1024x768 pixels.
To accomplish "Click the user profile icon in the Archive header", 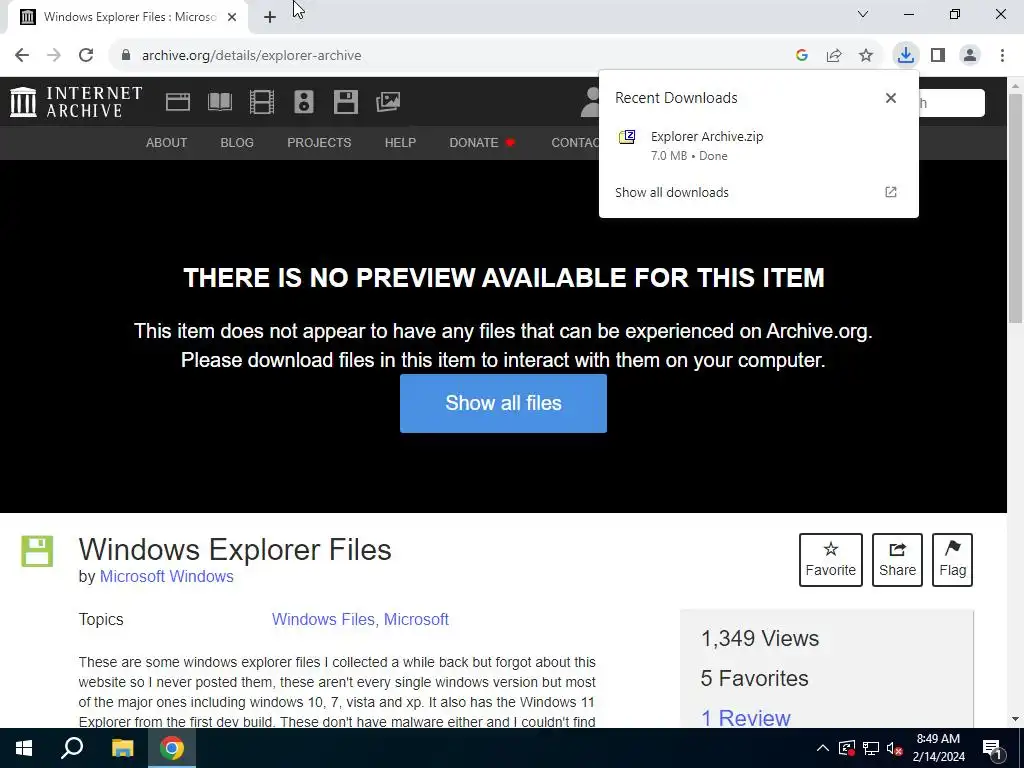I will (590, 102).
